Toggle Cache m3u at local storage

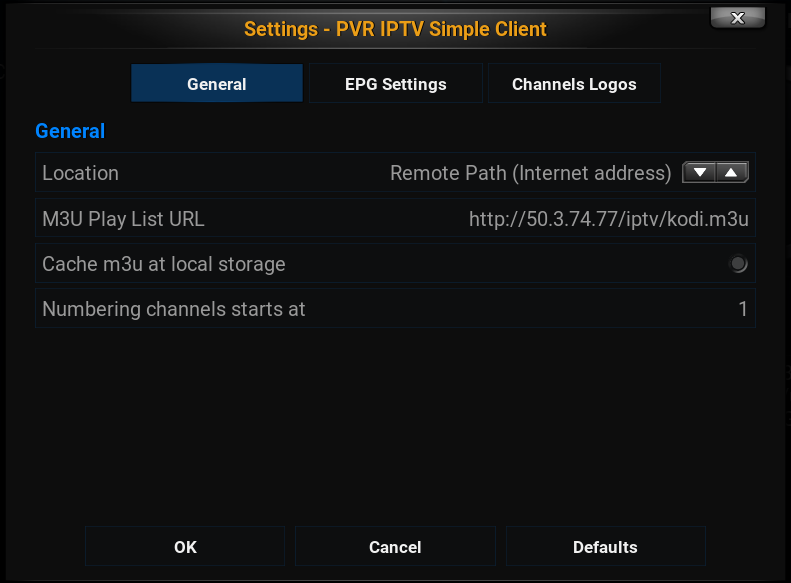738,264
